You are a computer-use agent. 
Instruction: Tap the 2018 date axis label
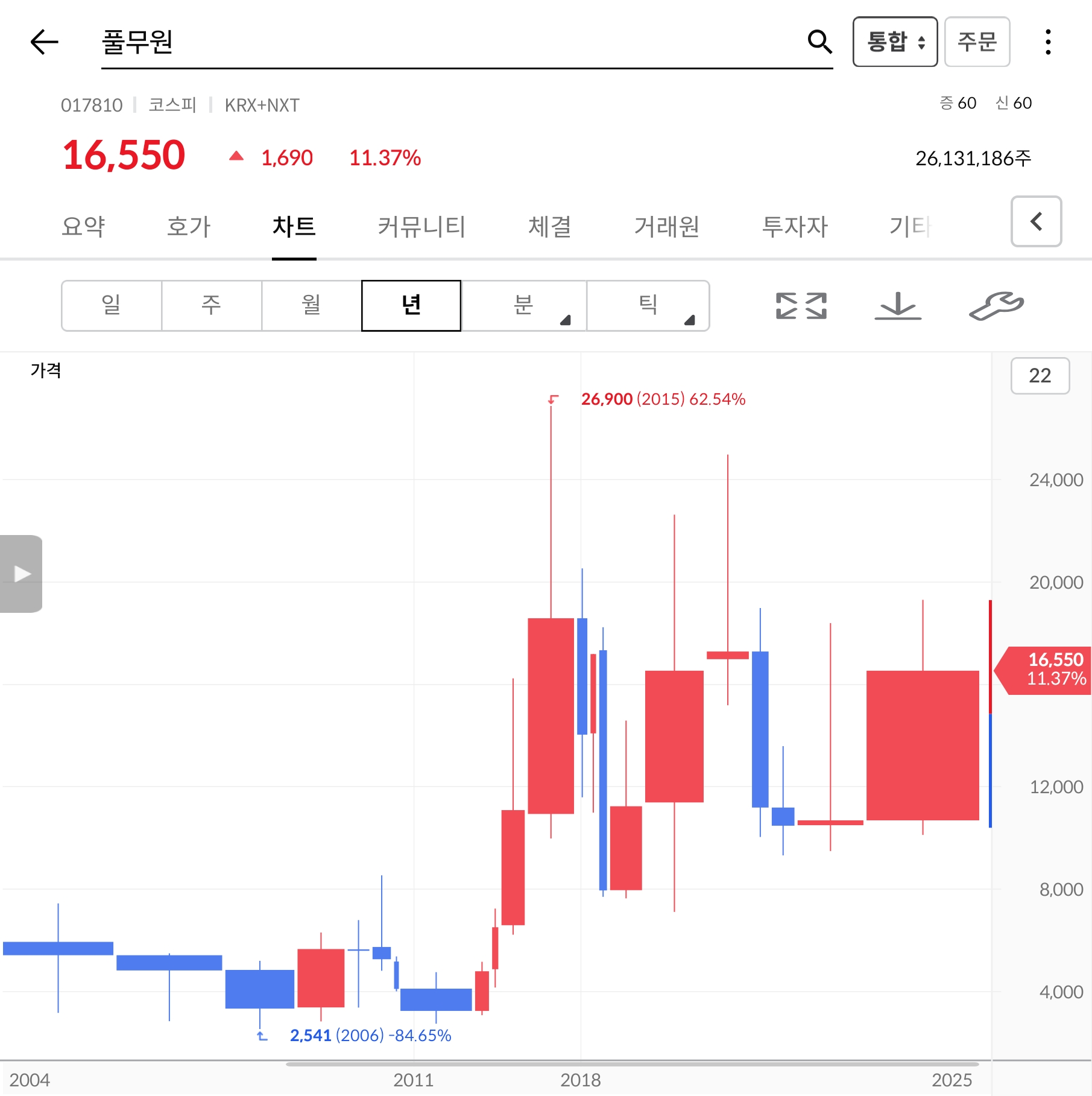[581, 1080]
